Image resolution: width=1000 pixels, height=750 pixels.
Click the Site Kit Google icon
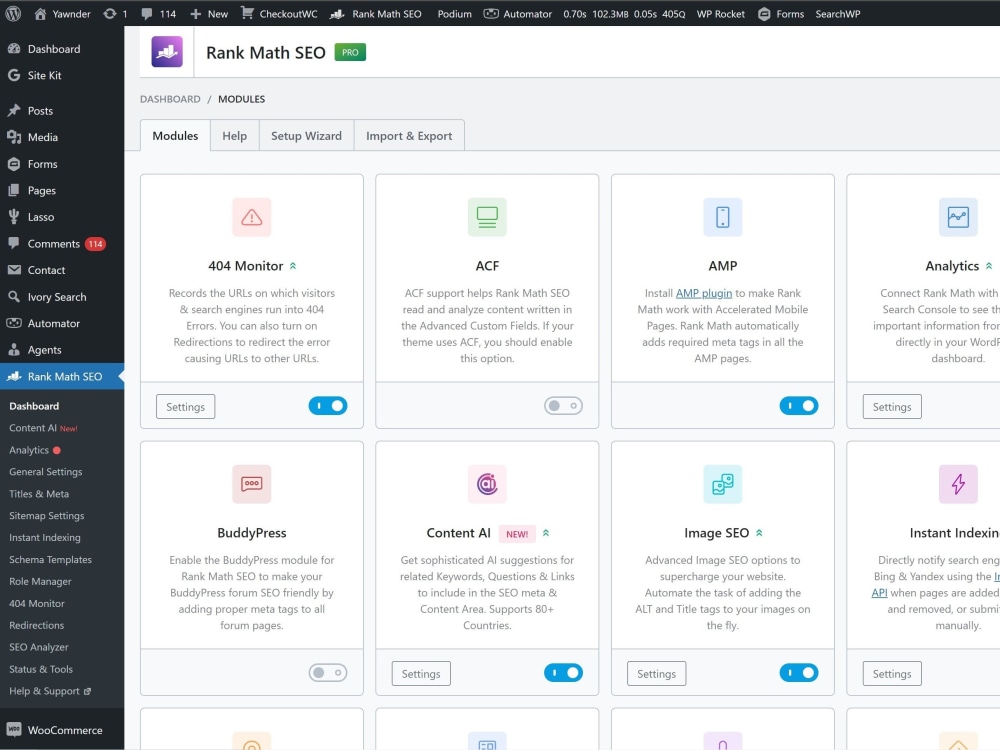pyautogui.click(x=14, y=75)
